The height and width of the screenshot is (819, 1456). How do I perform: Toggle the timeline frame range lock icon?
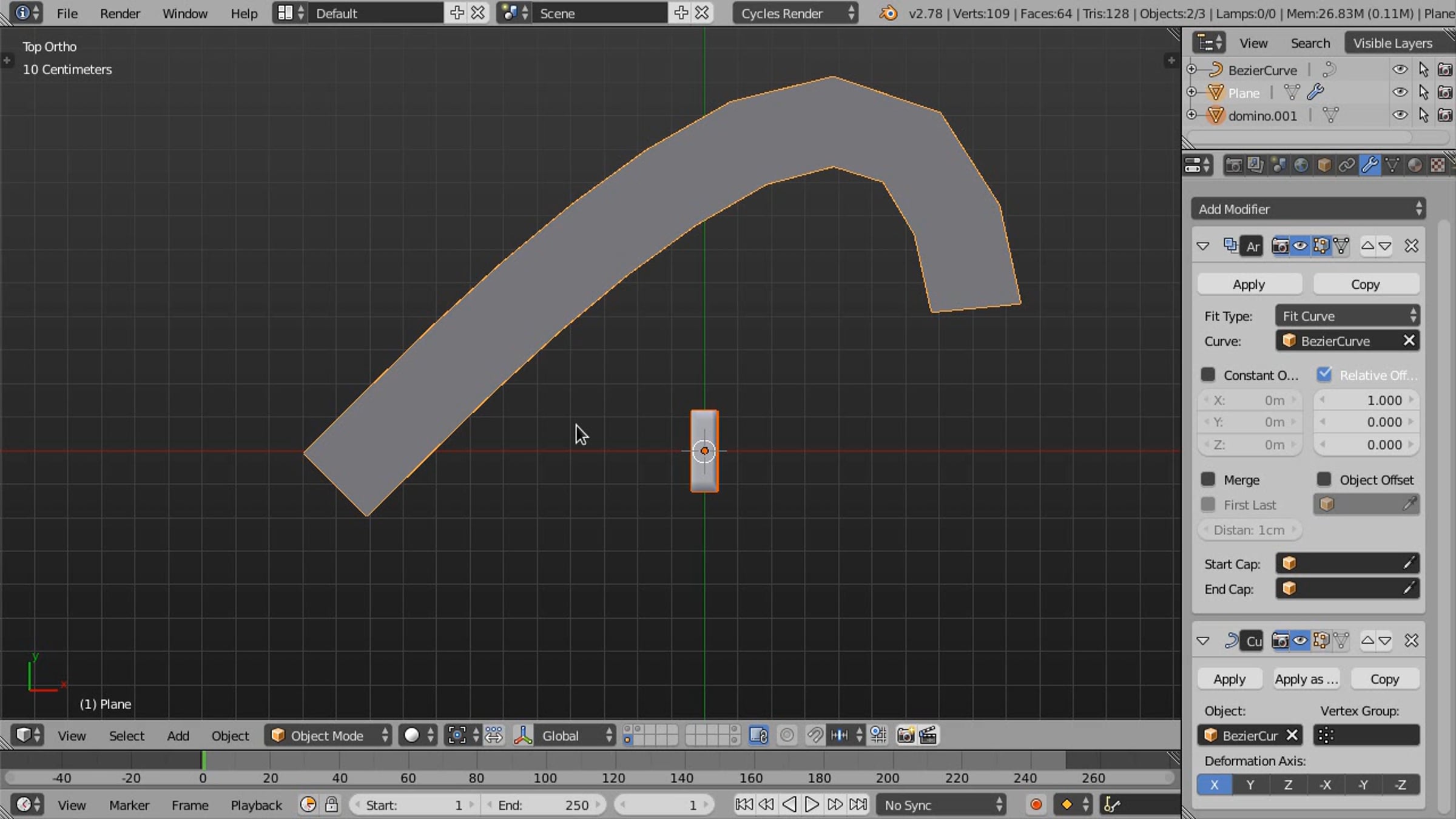coord(331,805)
